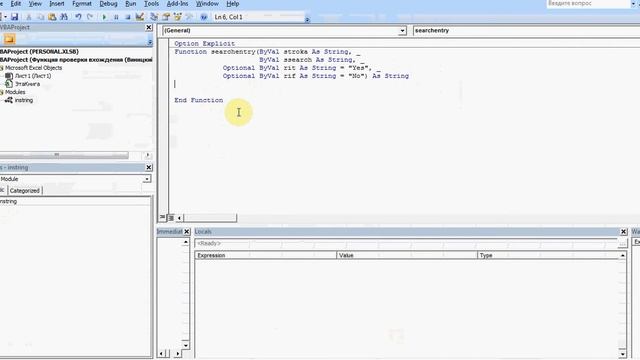Open the Object Browser toolbar icon
This screenshot has height=360, width=640.
pyautogui.click(x=178, y=17)
